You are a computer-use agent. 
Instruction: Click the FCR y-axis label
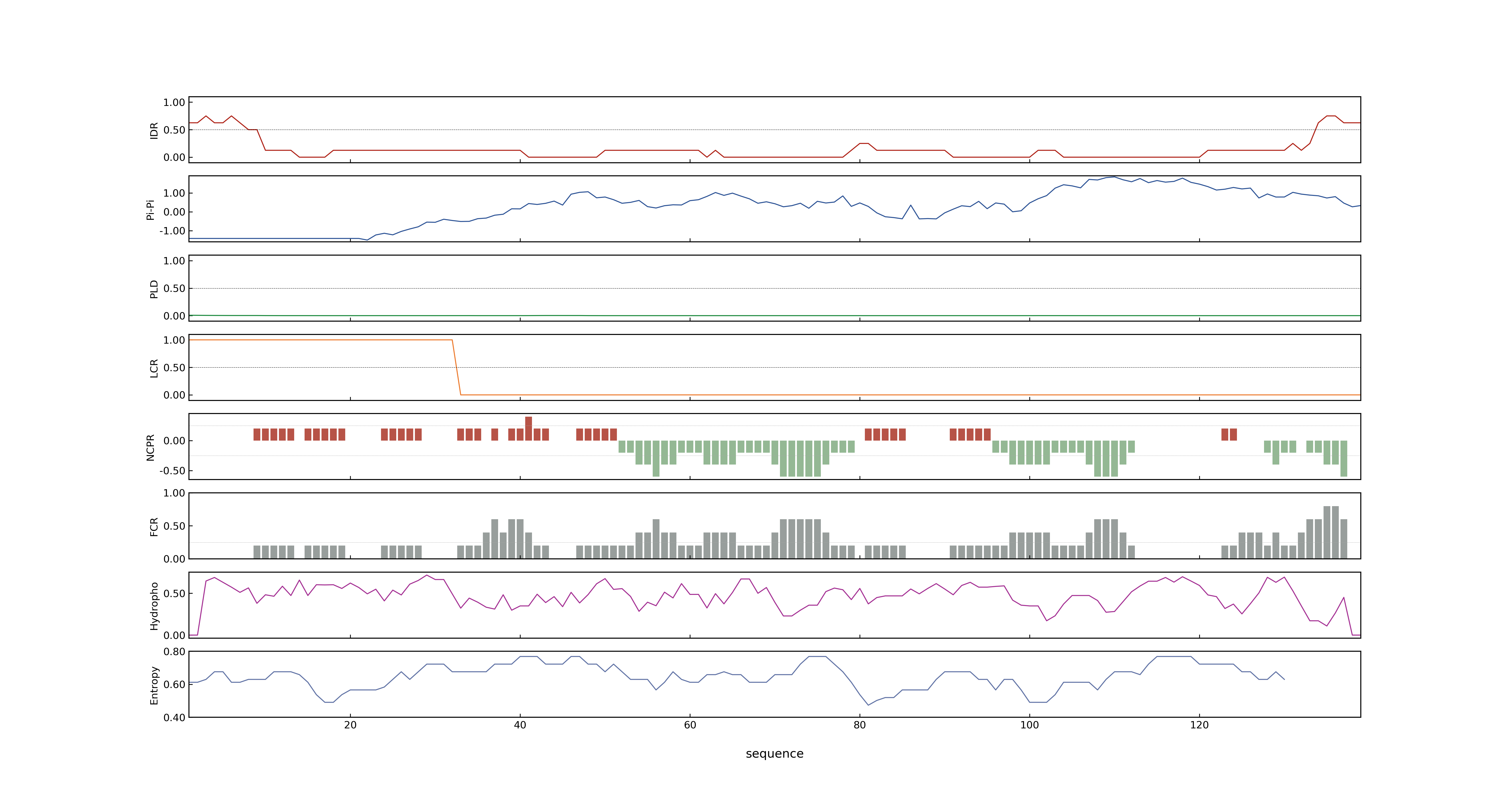(x=154, y=527)
